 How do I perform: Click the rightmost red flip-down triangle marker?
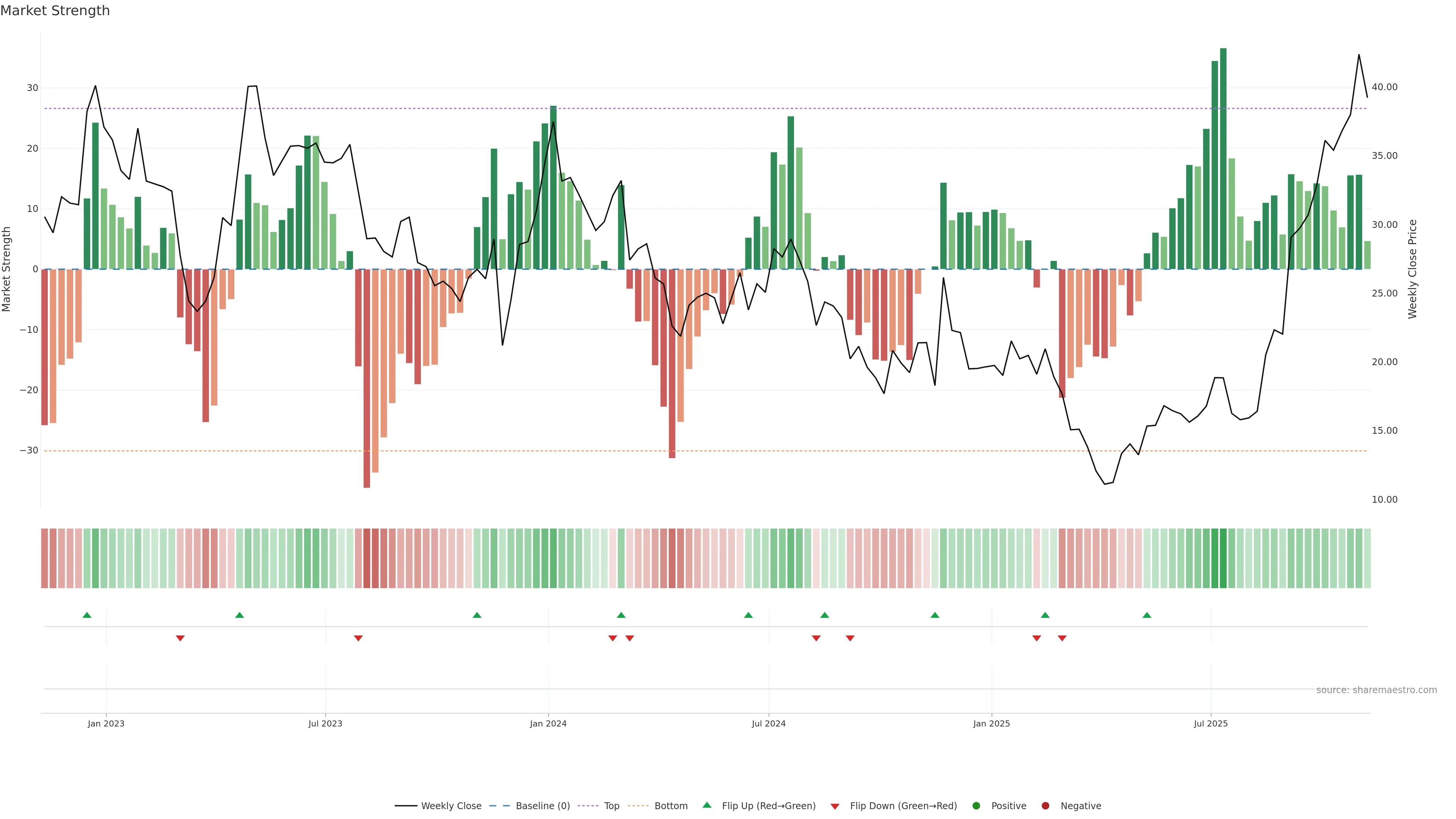click(1062, 638)
